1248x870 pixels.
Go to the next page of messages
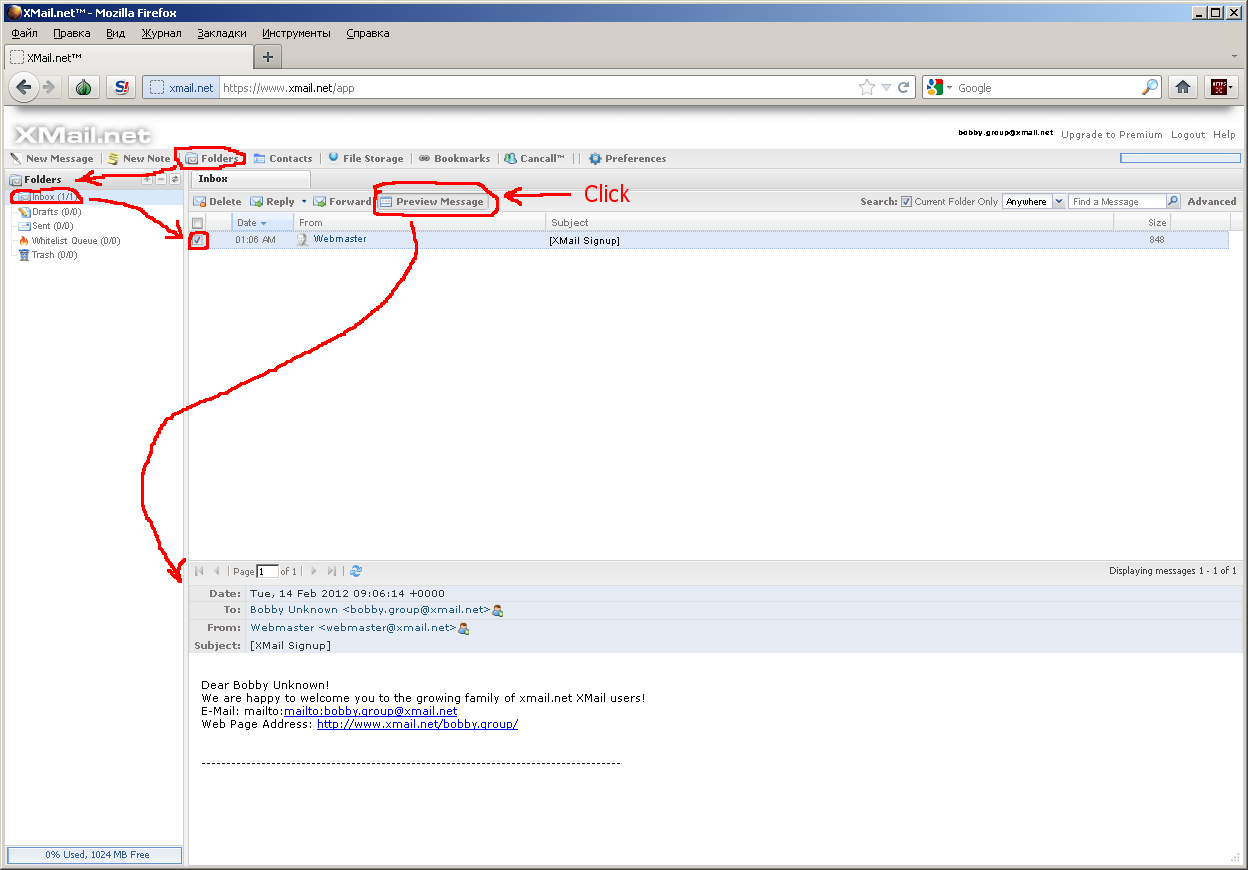point(314,571)
